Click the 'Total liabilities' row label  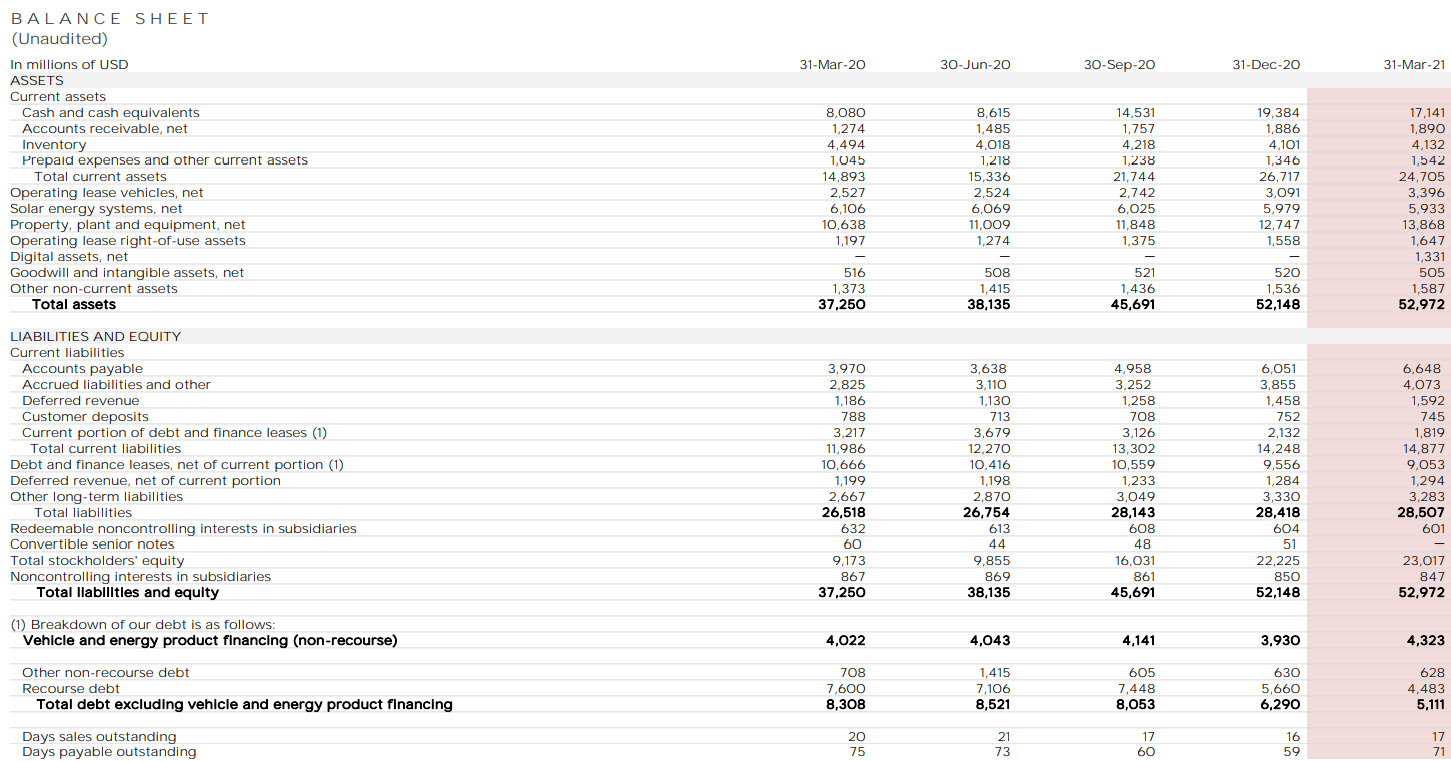click(83, 512)
